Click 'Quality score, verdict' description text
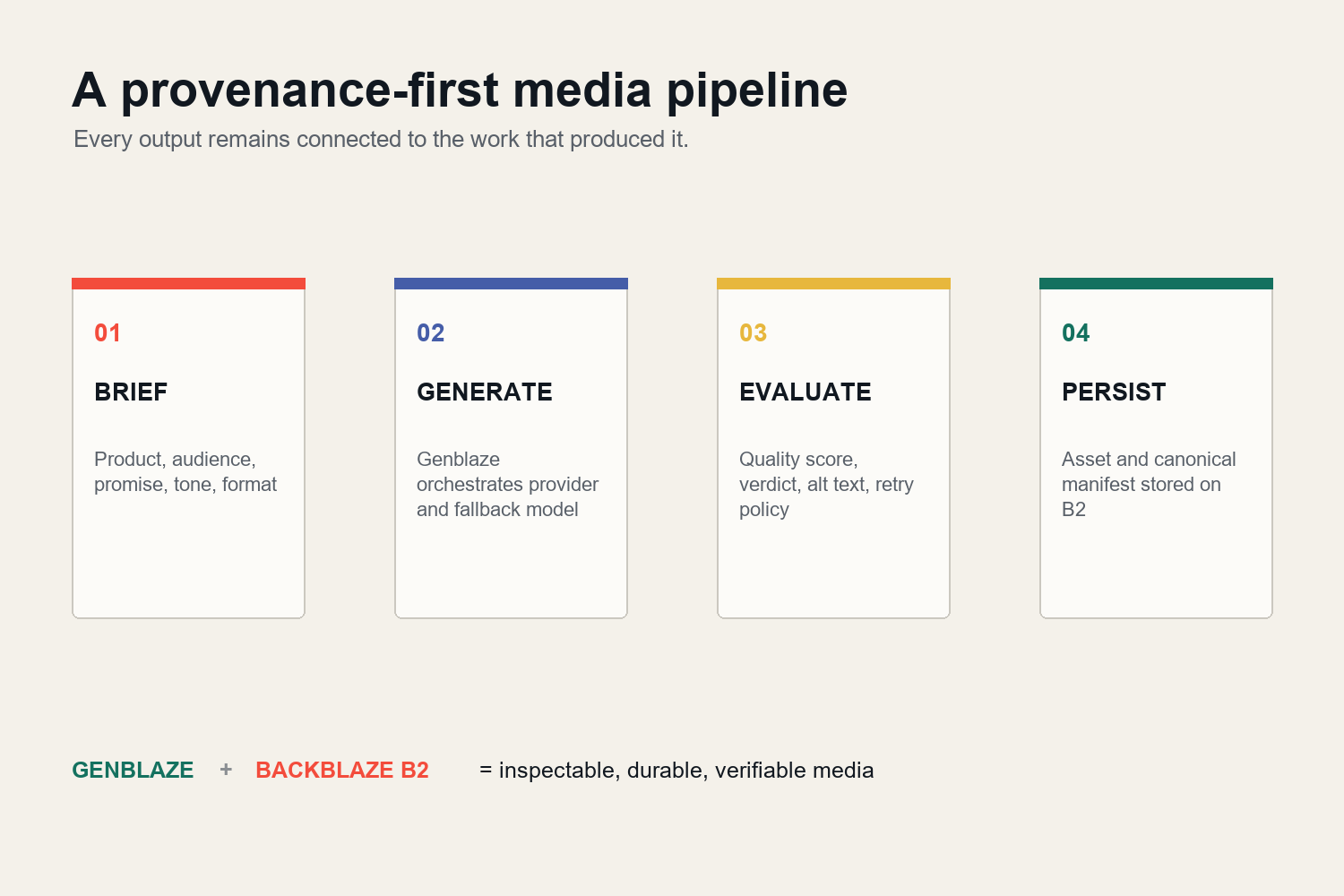Image resolution: width=1344 pixels, height=896 pixels. pos(826,484)
